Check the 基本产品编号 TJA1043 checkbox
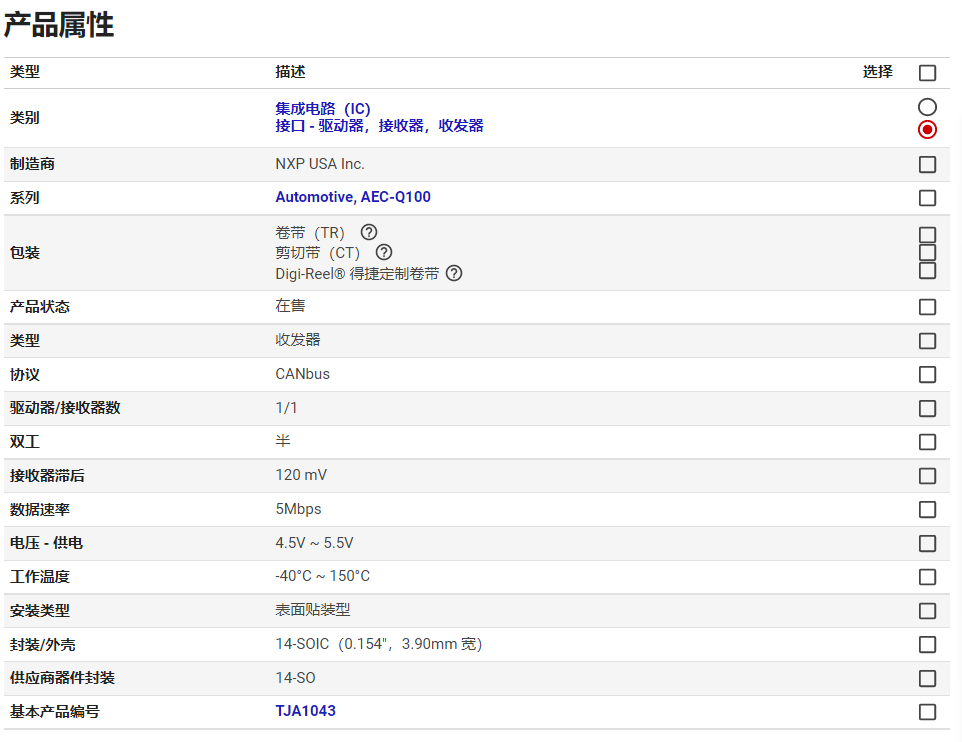Image resolution: width=962 pixels, height=742 pixels. (927, 712)
